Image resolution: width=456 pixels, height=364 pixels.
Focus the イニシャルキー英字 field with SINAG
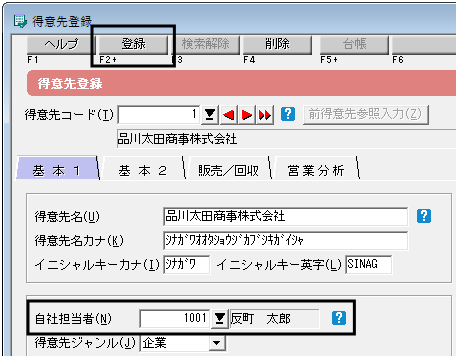[x=368, y=265]
